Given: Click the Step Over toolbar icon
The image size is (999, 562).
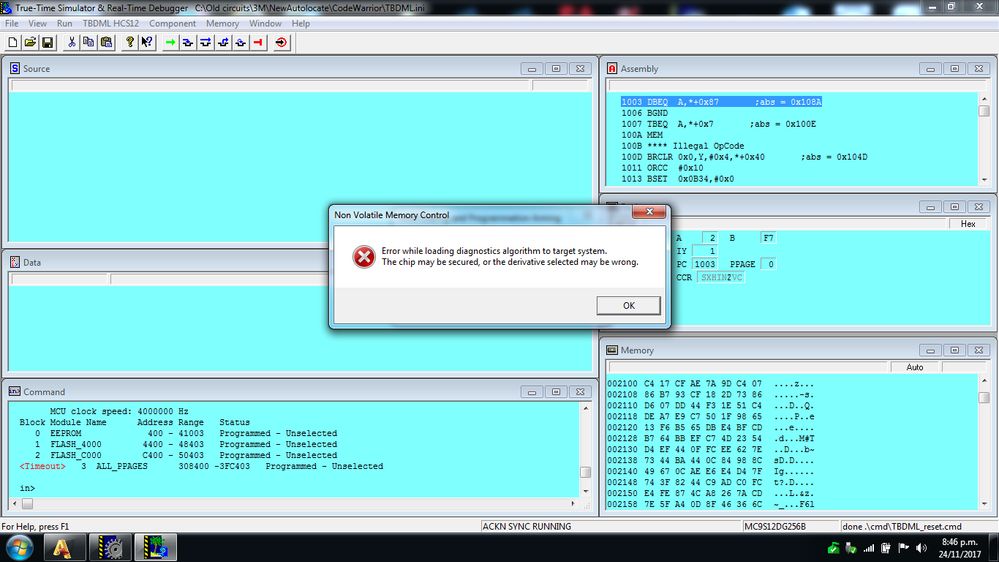Looking at the screenshot, I should (205, 43).
